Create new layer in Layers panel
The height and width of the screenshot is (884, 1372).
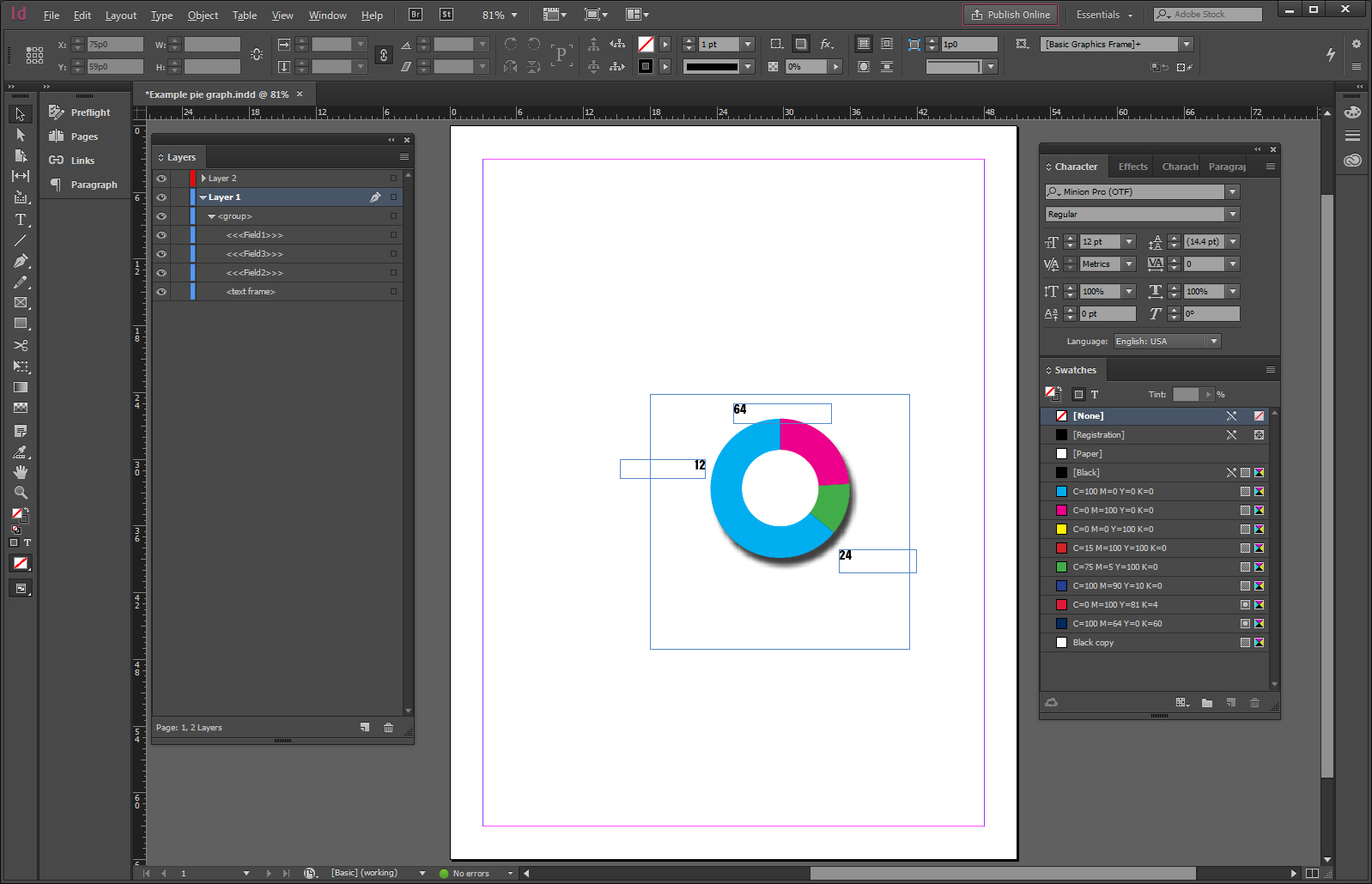click(365, 728)
